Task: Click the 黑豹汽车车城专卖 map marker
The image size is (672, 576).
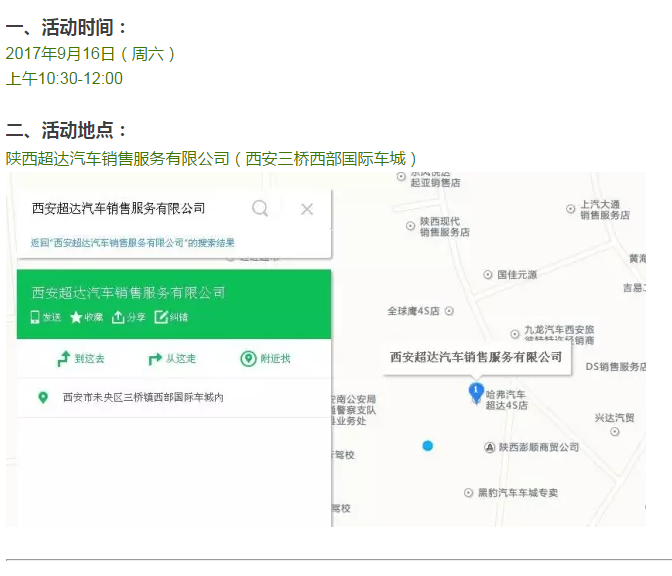Action: coord(468,493)
